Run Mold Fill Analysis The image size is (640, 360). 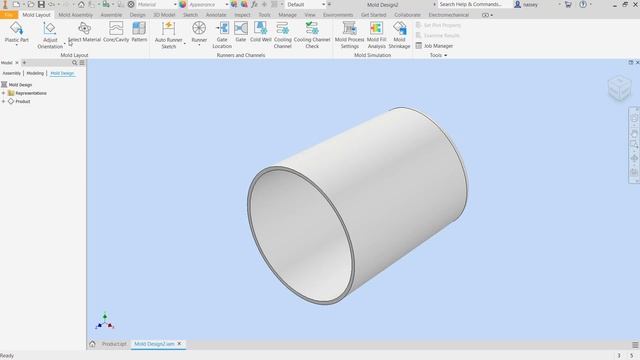(x=376, y=35)
